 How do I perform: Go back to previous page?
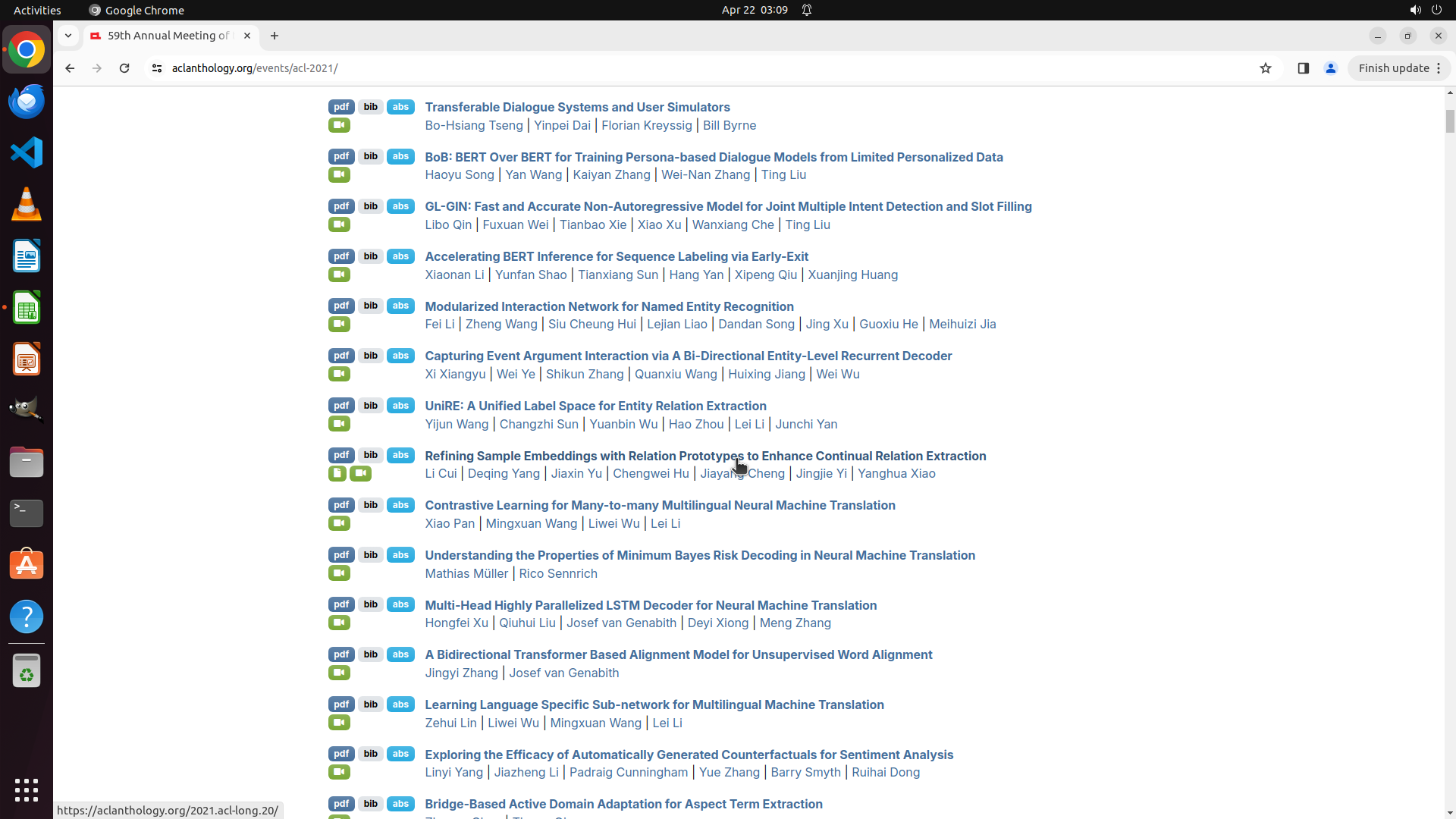[70, 68]
